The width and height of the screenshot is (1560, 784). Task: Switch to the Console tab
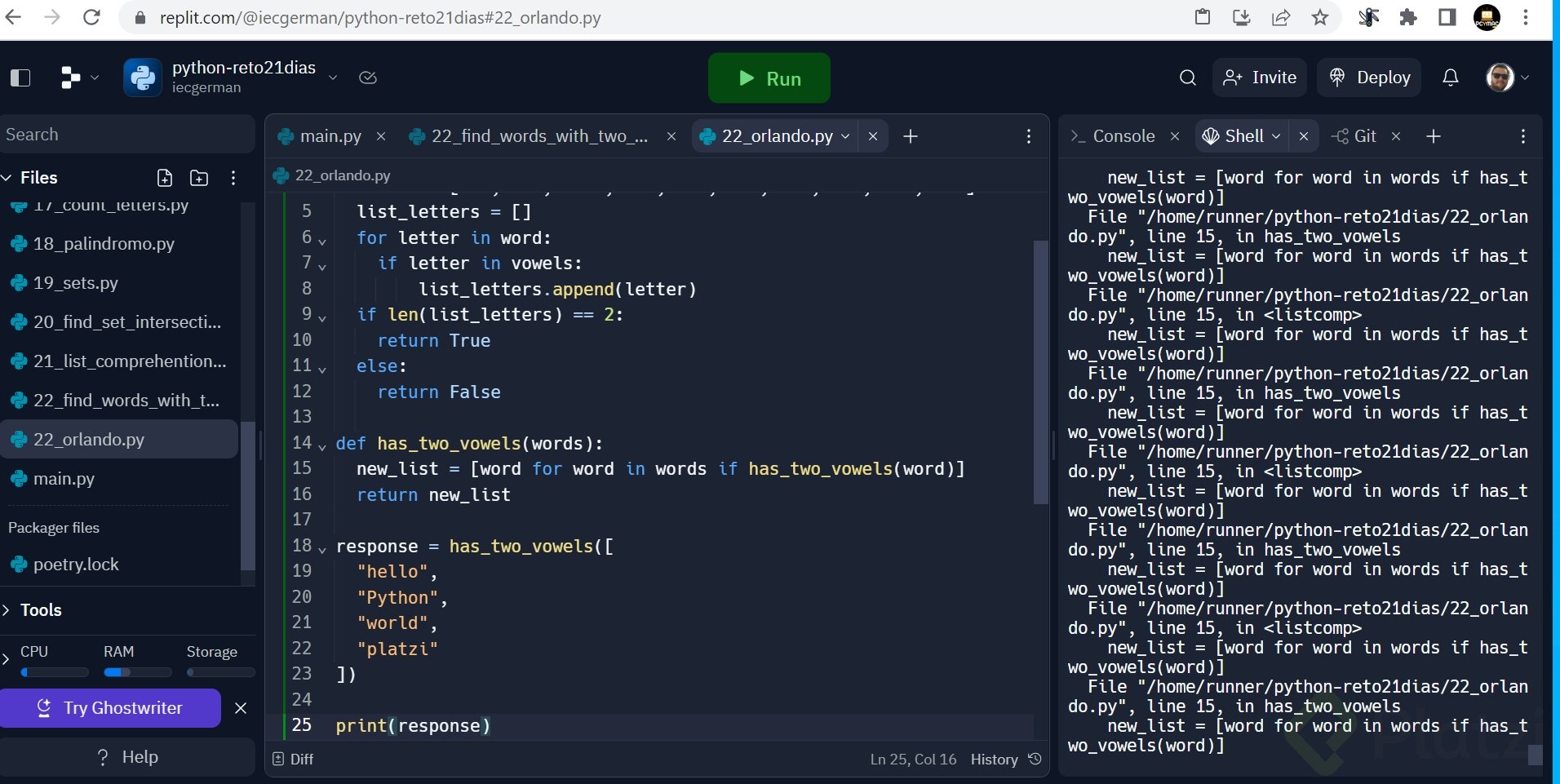tap(1113, 136)
